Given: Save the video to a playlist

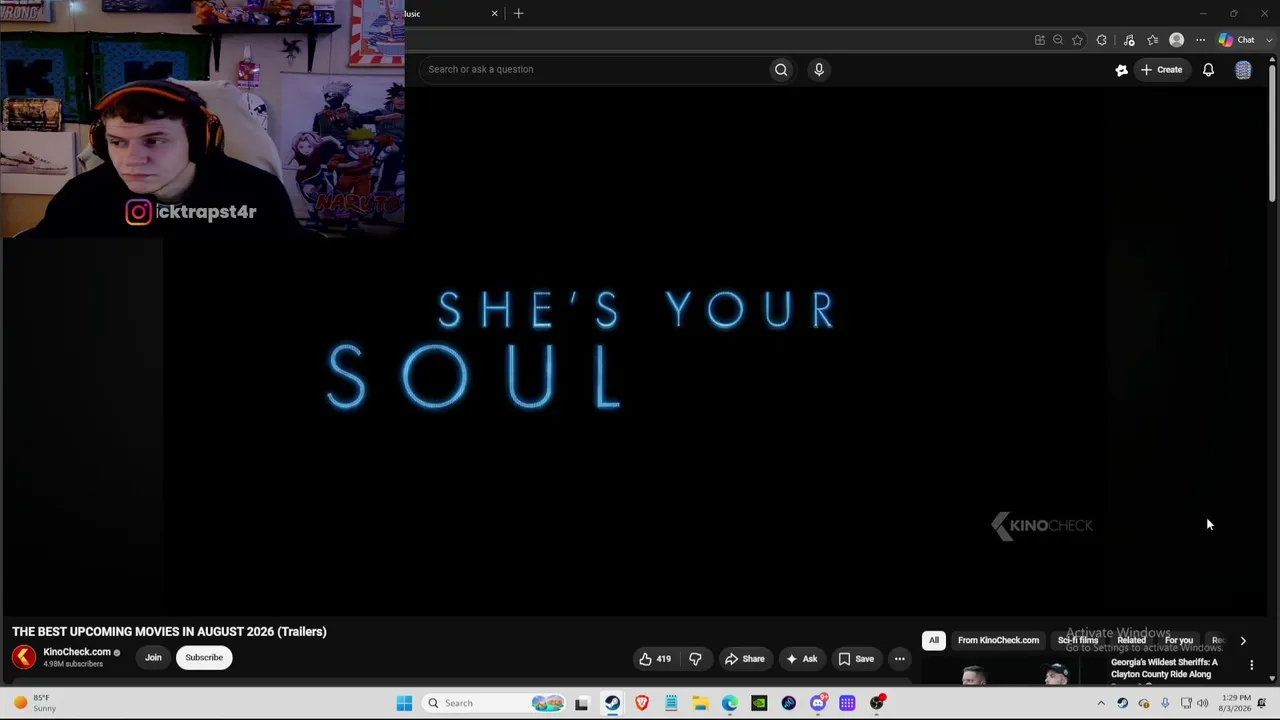Looking at the screenshot, I should [856, 659].
